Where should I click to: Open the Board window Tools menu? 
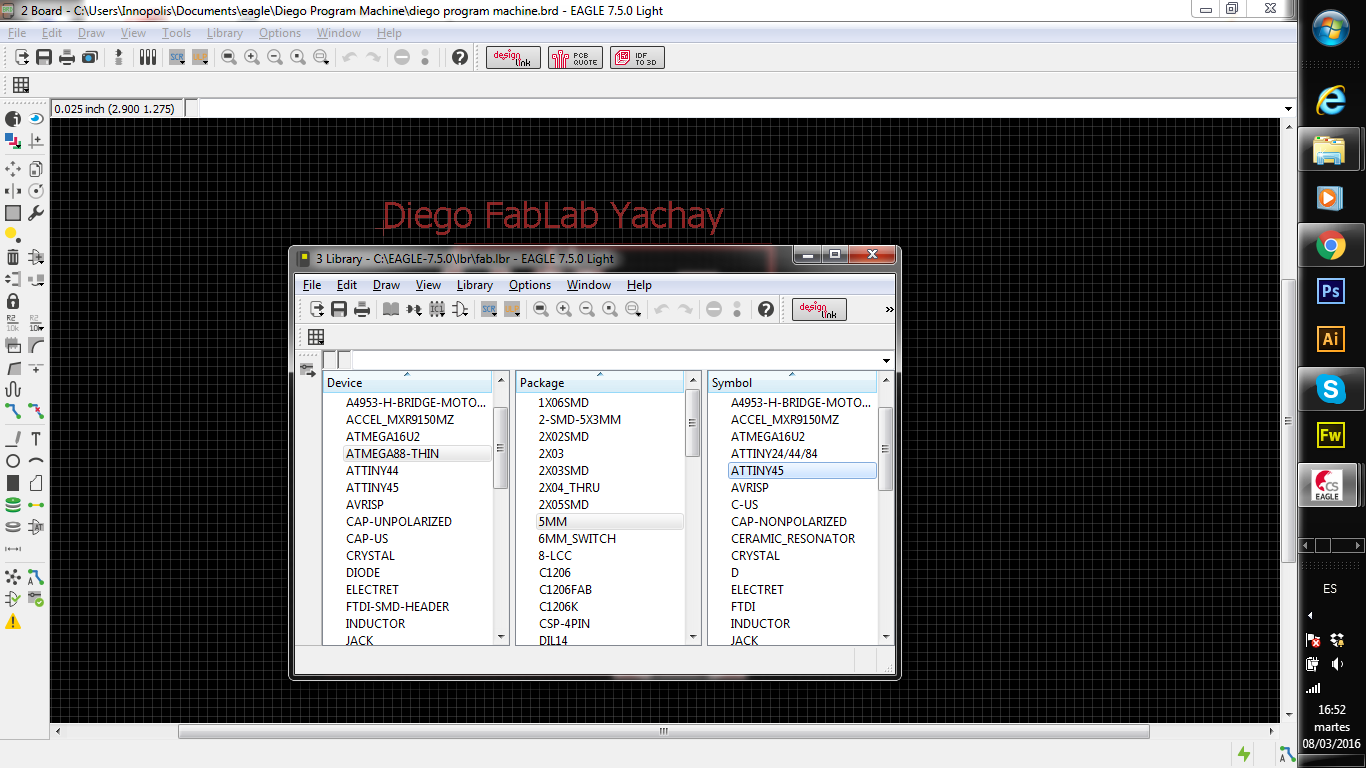176,33
